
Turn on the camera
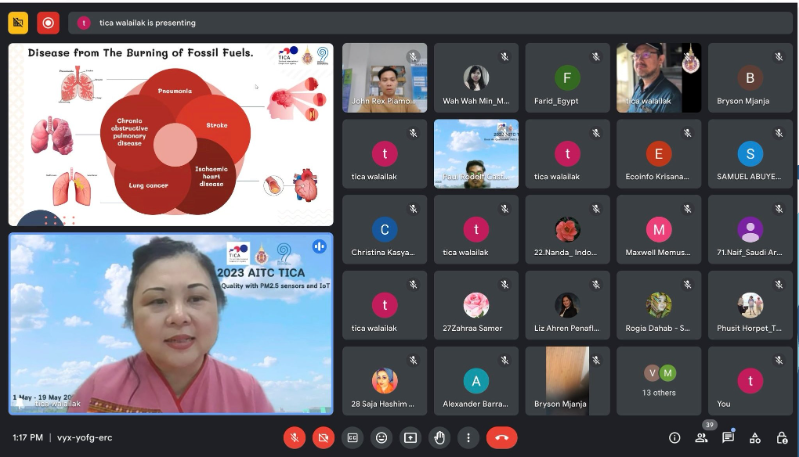(x=323, y=437)
